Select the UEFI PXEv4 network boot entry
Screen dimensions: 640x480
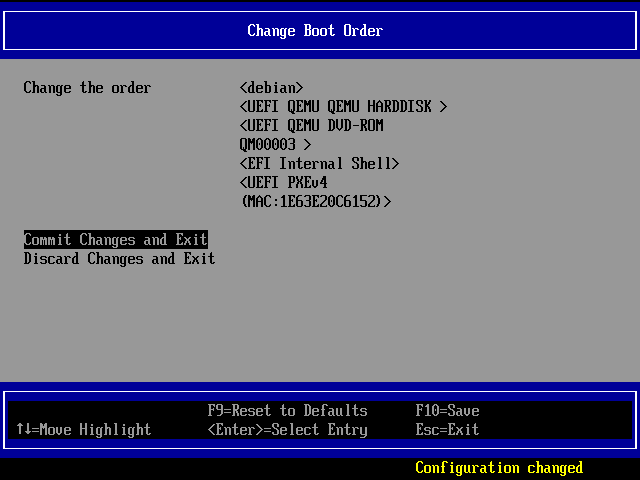tap(283, 183)
